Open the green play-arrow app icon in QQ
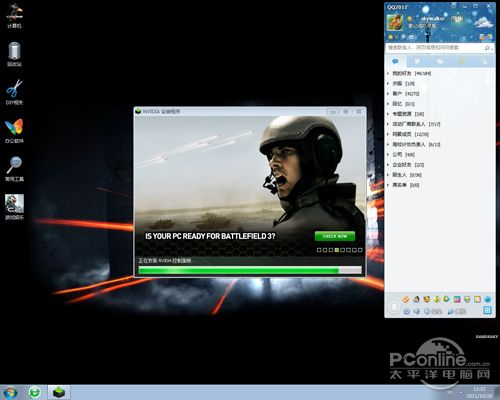 [447, 299]
